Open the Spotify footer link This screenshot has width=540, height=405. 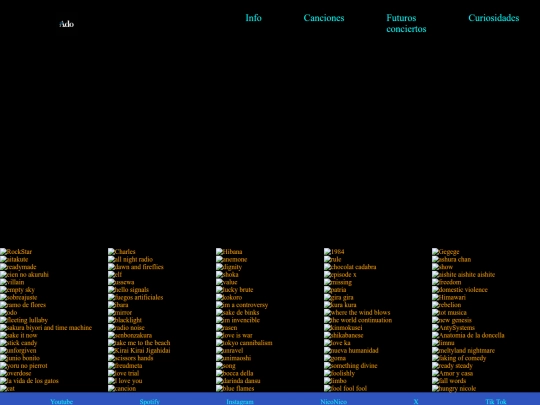coord(149,402)
